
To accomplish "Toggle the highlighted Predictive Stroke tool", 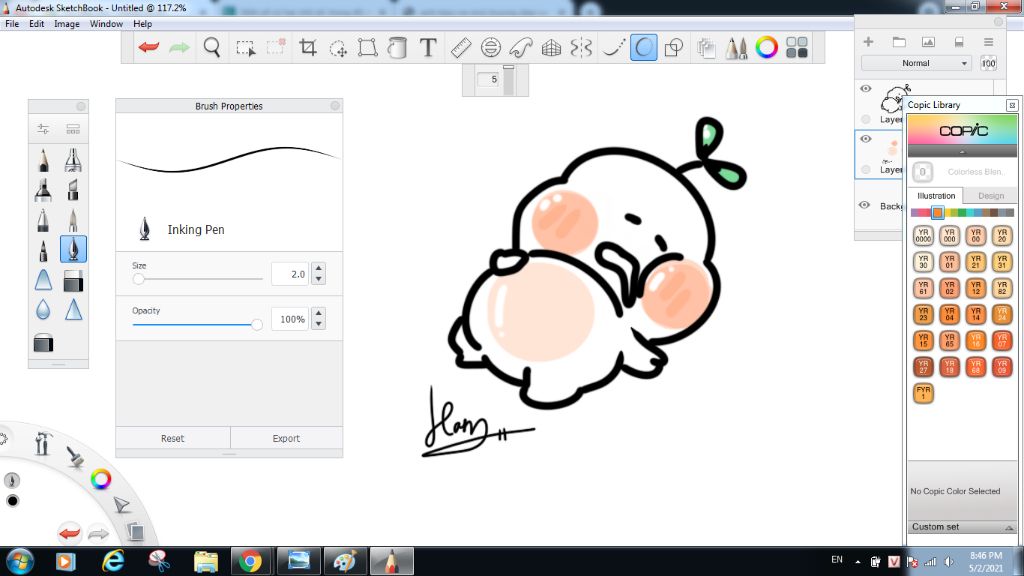I will coord(643,47).
